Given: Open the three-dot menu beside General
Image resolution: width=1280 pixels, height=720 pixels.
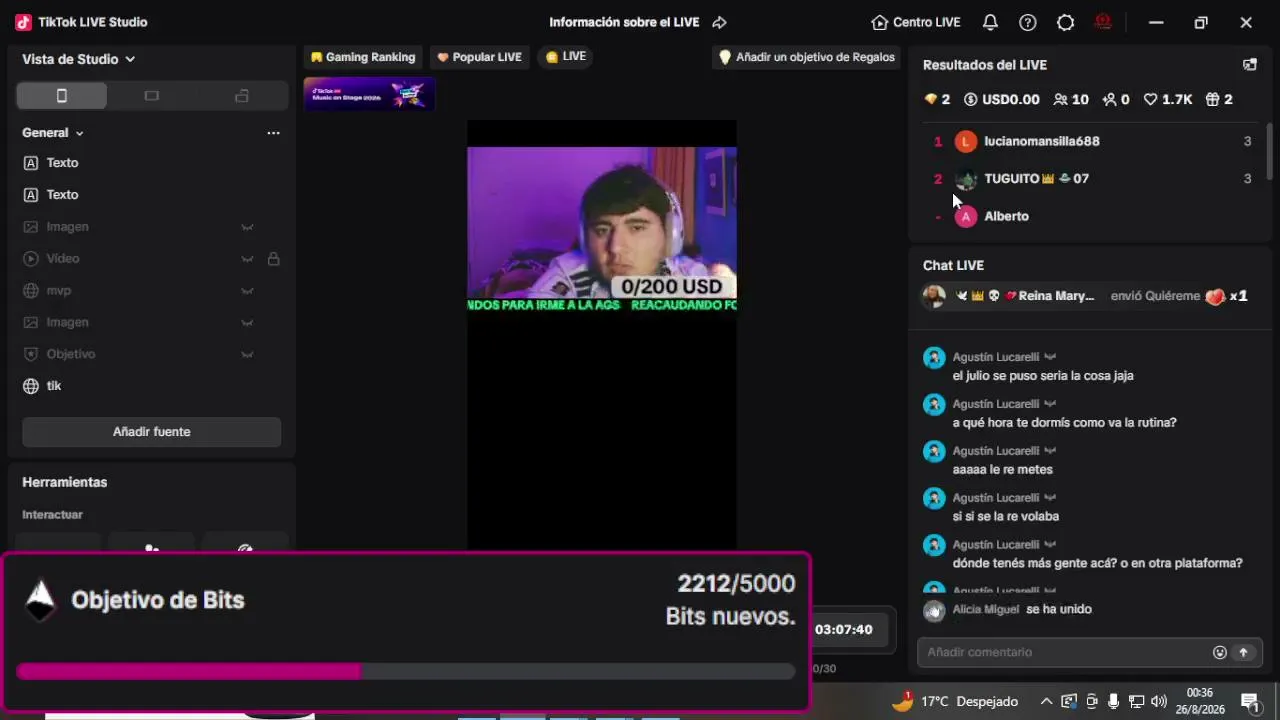Looking at the screenshot, I should tap(273, 133).
